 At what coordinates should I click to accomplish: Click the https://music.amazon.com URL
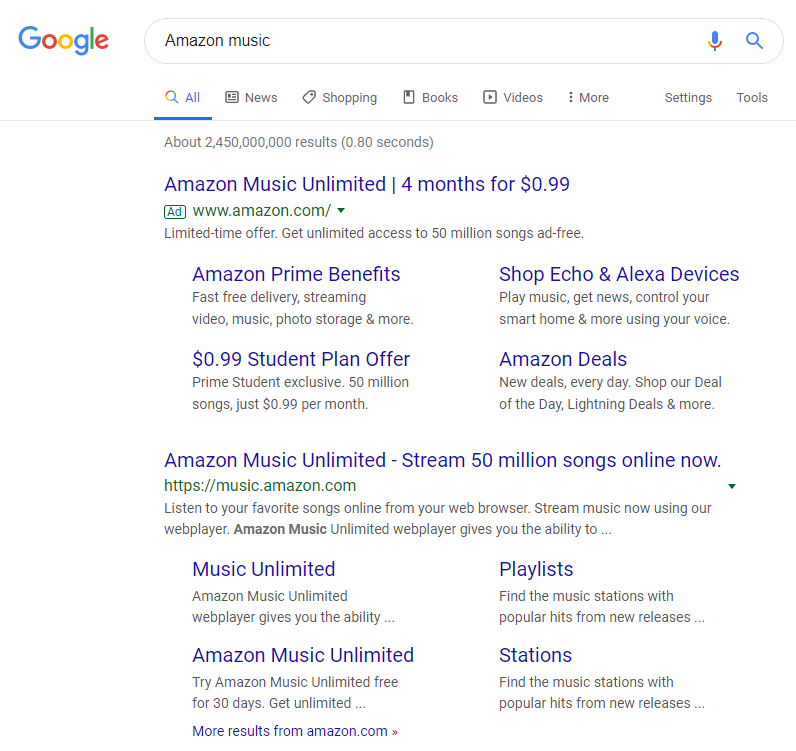(260, 485)
